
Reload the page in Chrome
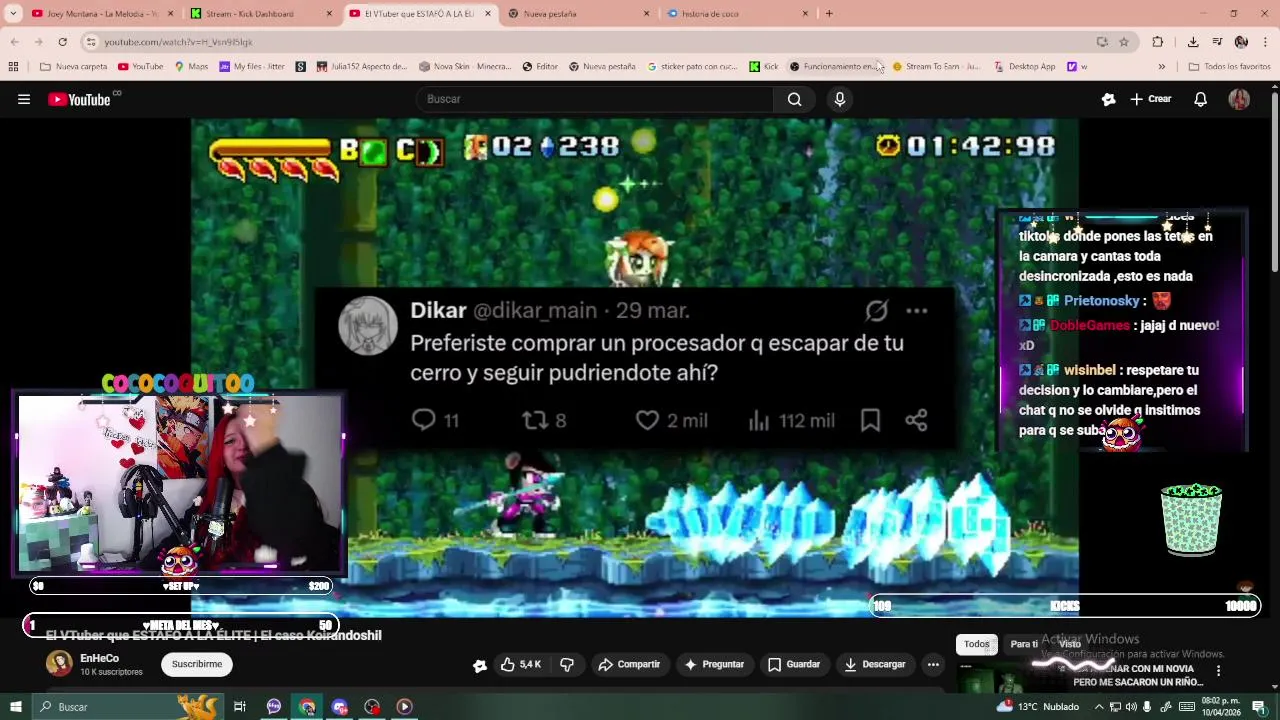pos(62,42)
